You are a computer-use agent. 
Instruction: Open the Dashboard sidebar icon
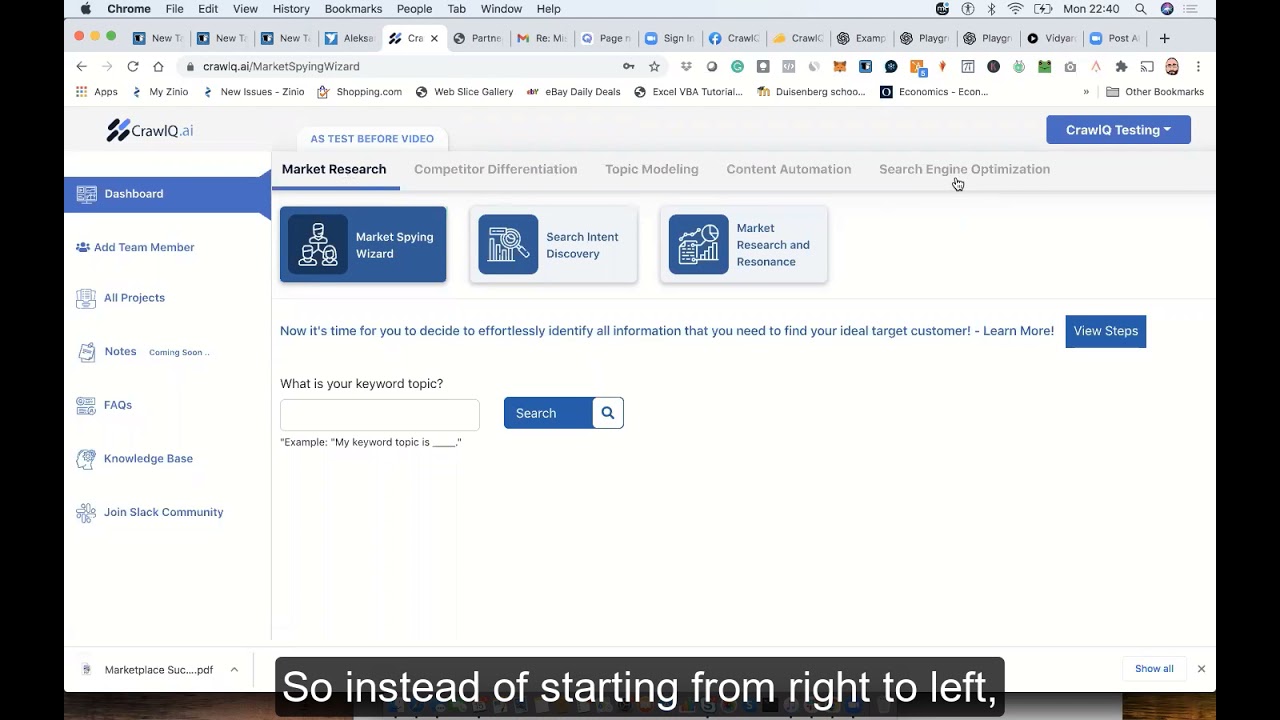[87, 194]
